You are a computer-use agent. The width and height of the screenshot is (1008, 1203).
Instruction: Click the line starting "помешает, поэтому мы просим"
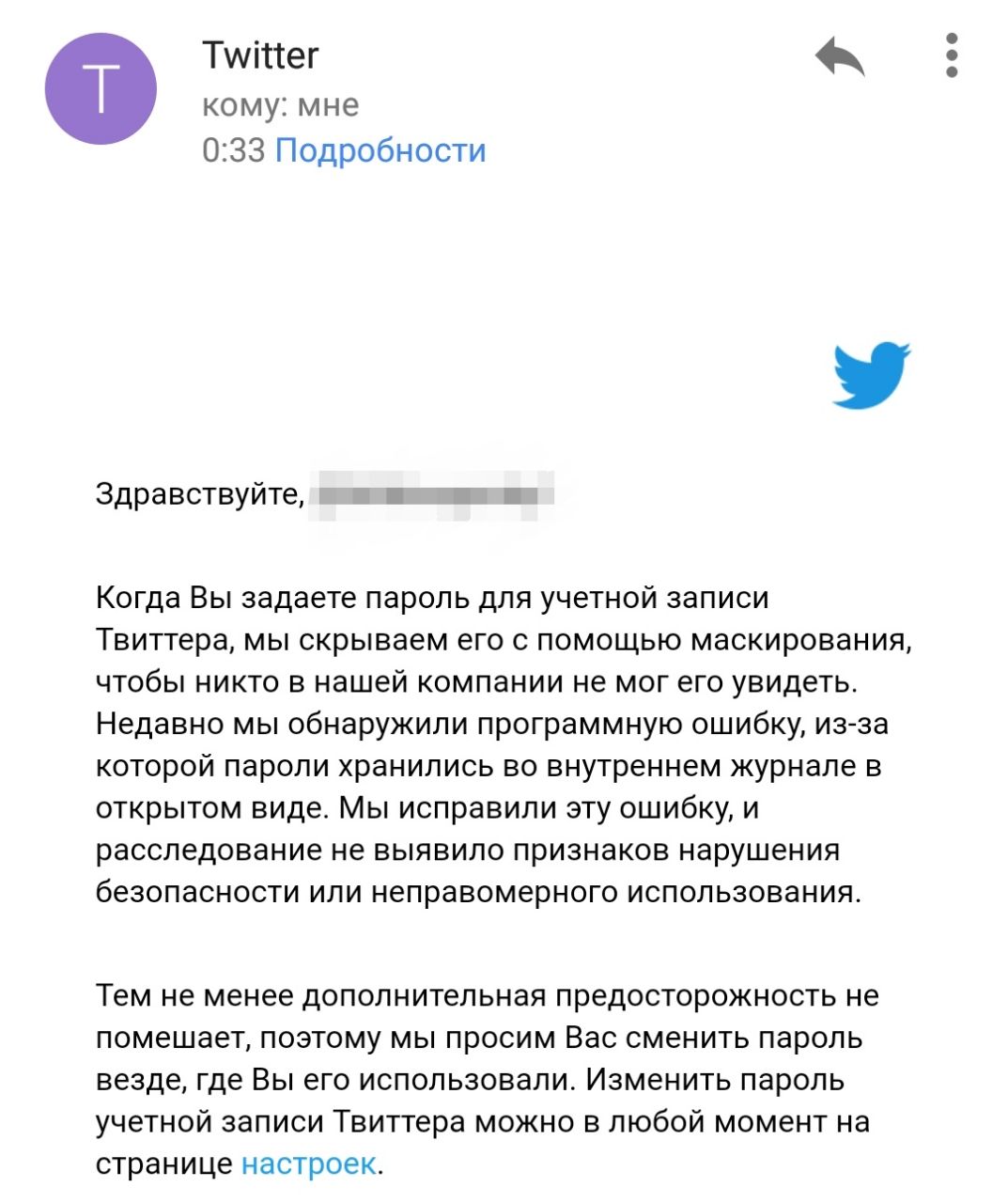479,1038
